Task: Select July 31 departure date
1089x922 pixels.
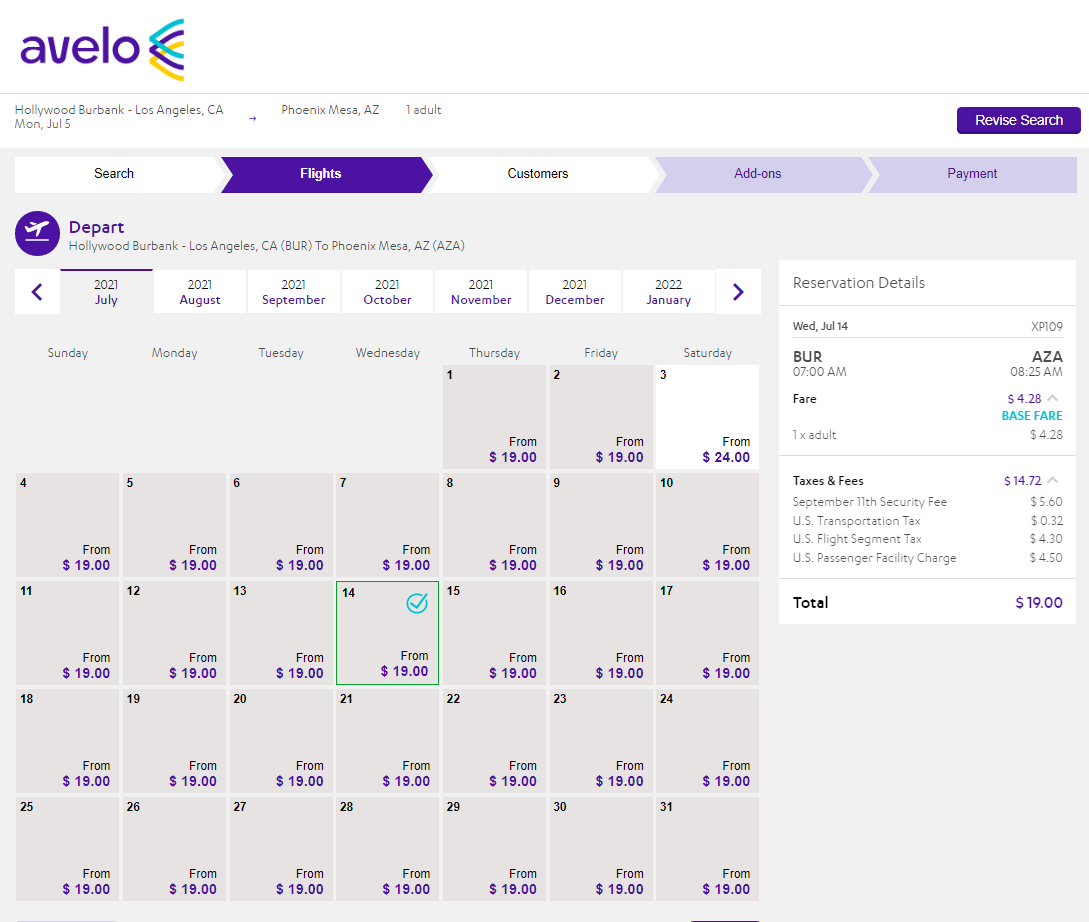Action: click(707, 848)
